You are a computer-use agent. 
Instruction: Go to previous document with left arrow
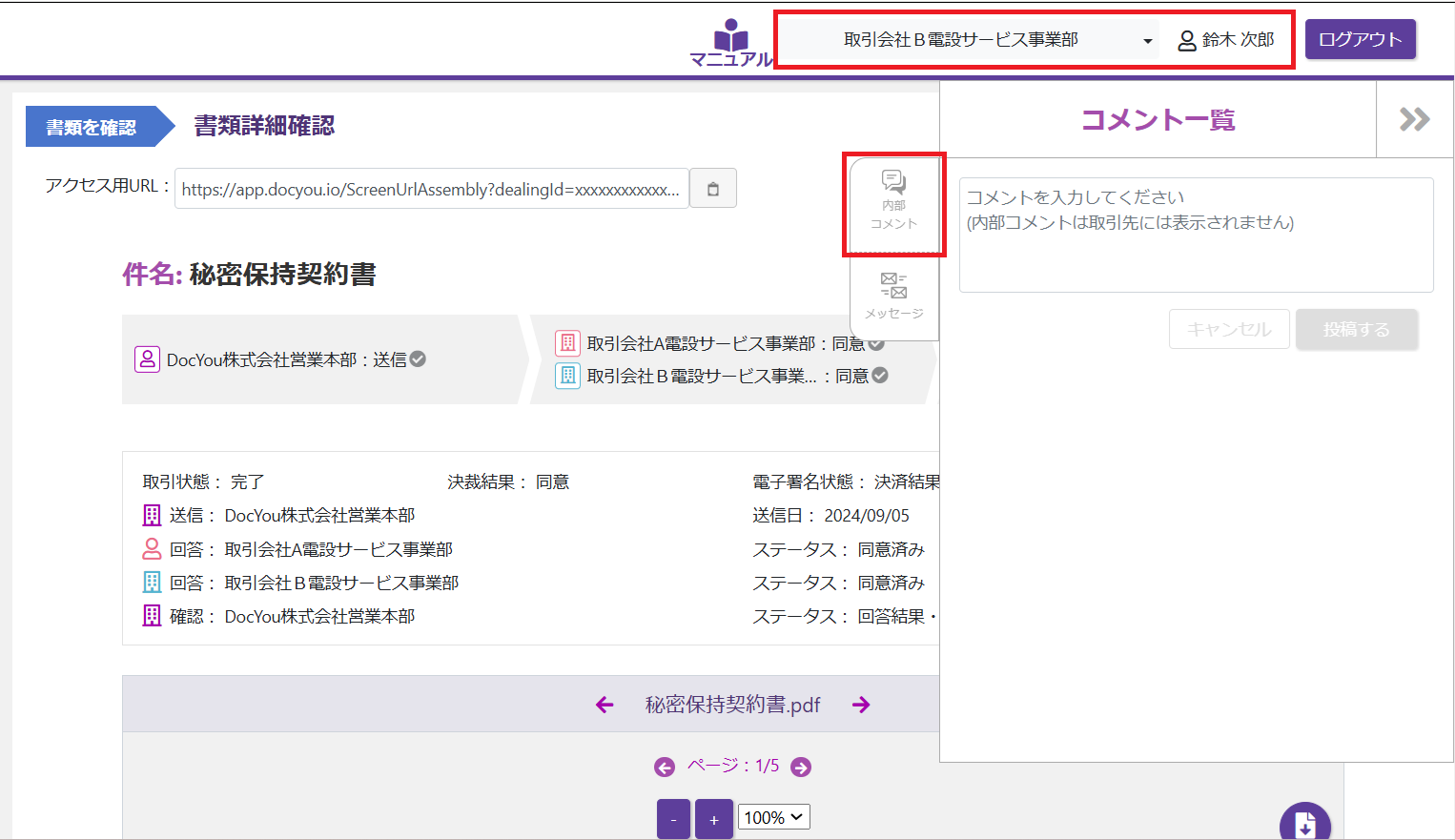point(605,705)
